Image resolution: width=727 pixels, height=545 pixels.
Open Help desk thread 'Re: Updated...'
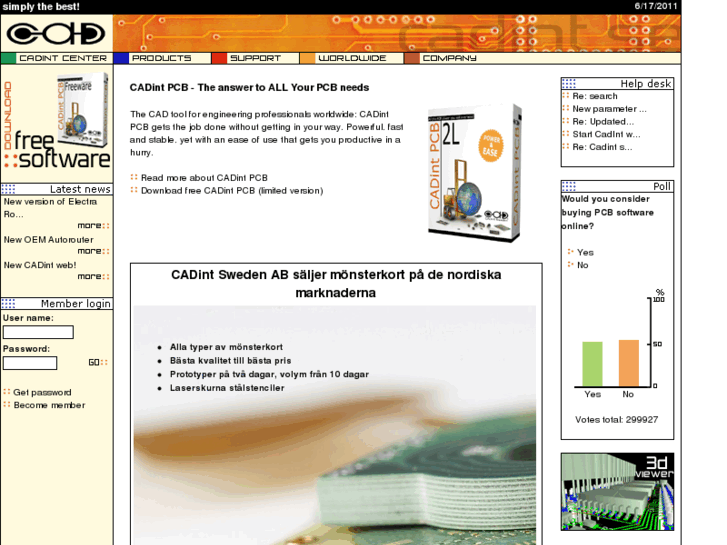[603, 122]
